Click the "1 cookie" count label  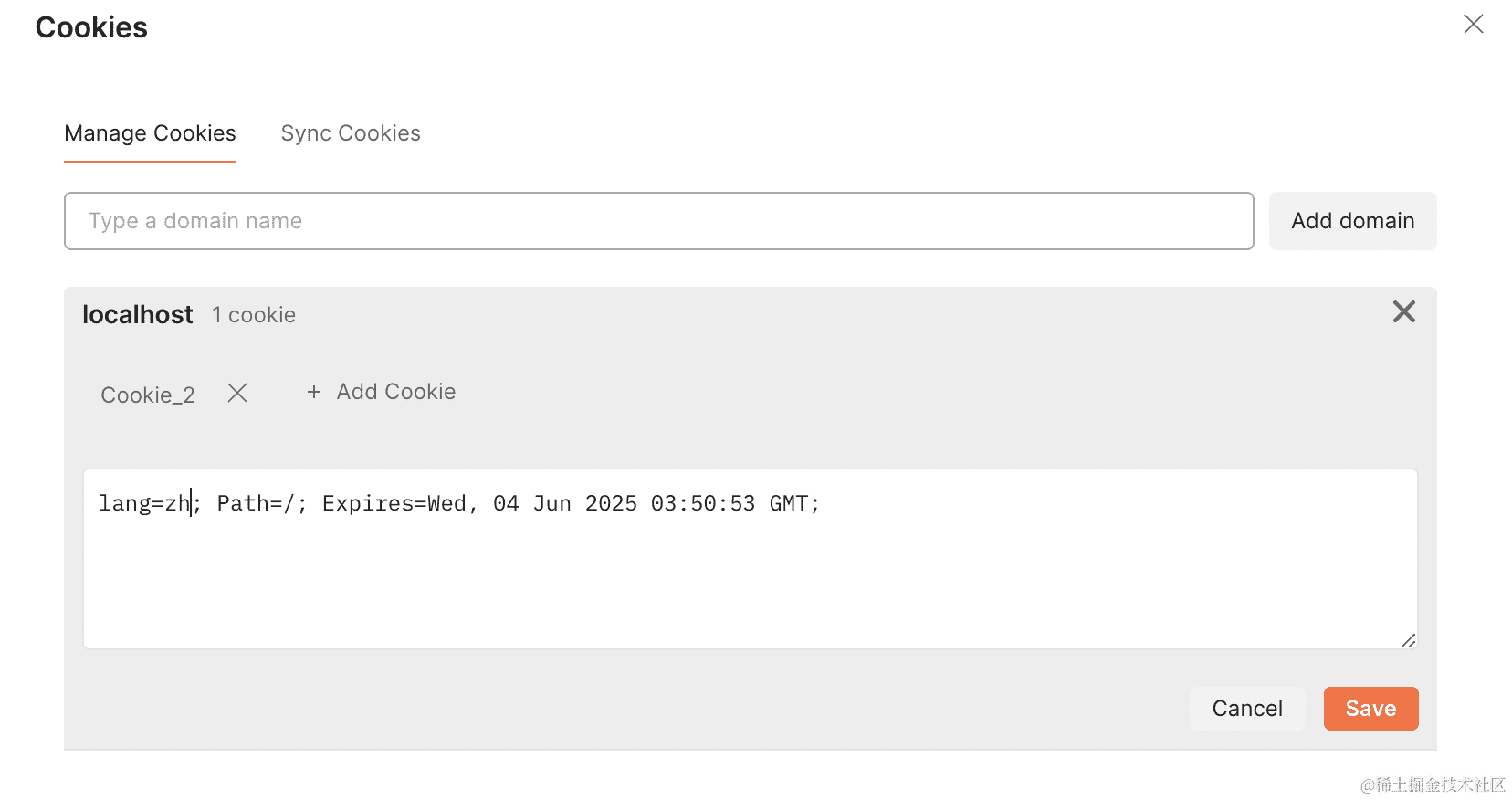pos(254,315)
